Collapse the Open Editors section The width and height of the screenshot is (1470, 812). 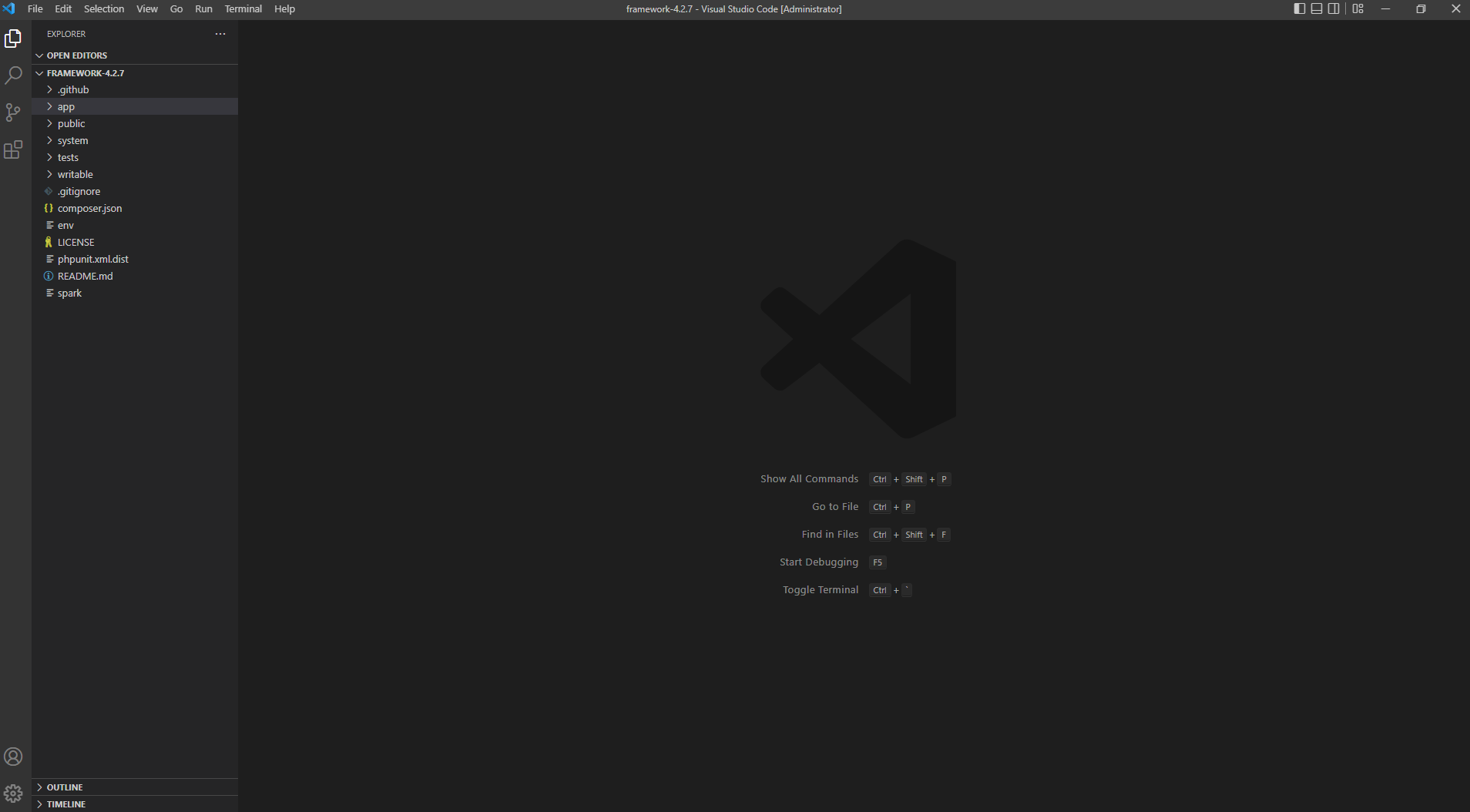135,55
